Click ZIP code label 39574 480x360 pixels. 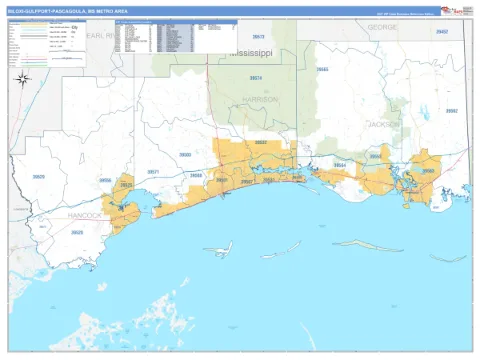pyautogui.click(x=256, y=78)
